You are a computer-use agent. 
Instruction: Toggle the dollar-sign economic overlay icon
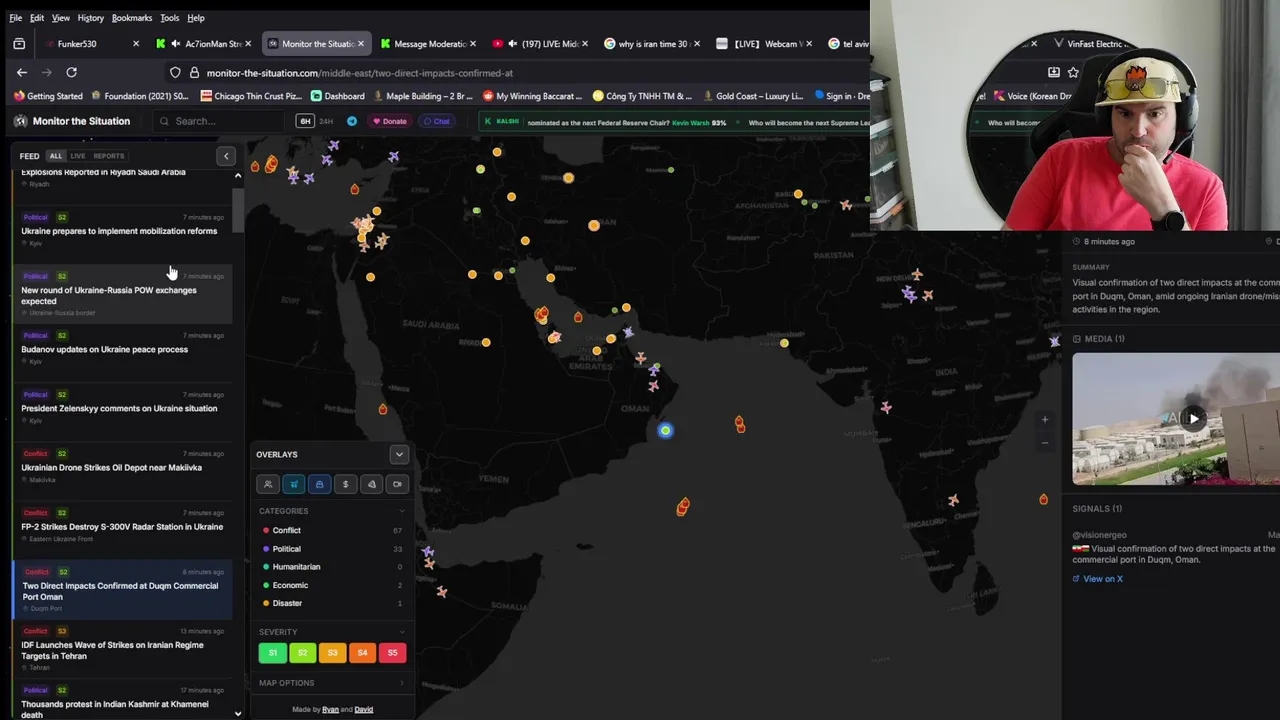tap(346, 484)
